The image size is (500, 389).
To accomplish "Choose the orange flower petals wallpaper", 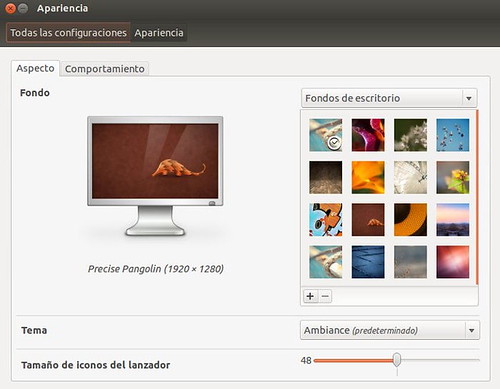I will [368, 177].
